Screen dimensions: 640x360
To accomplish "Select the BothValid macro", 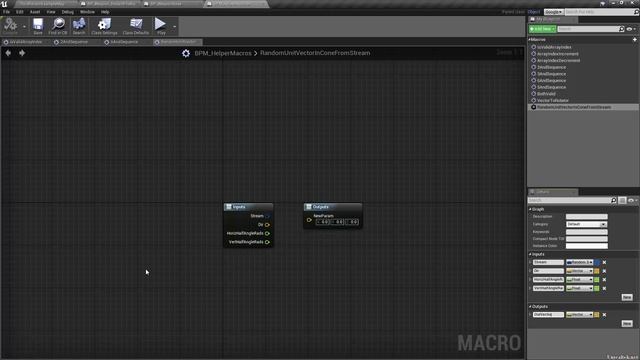I will 546,94.
